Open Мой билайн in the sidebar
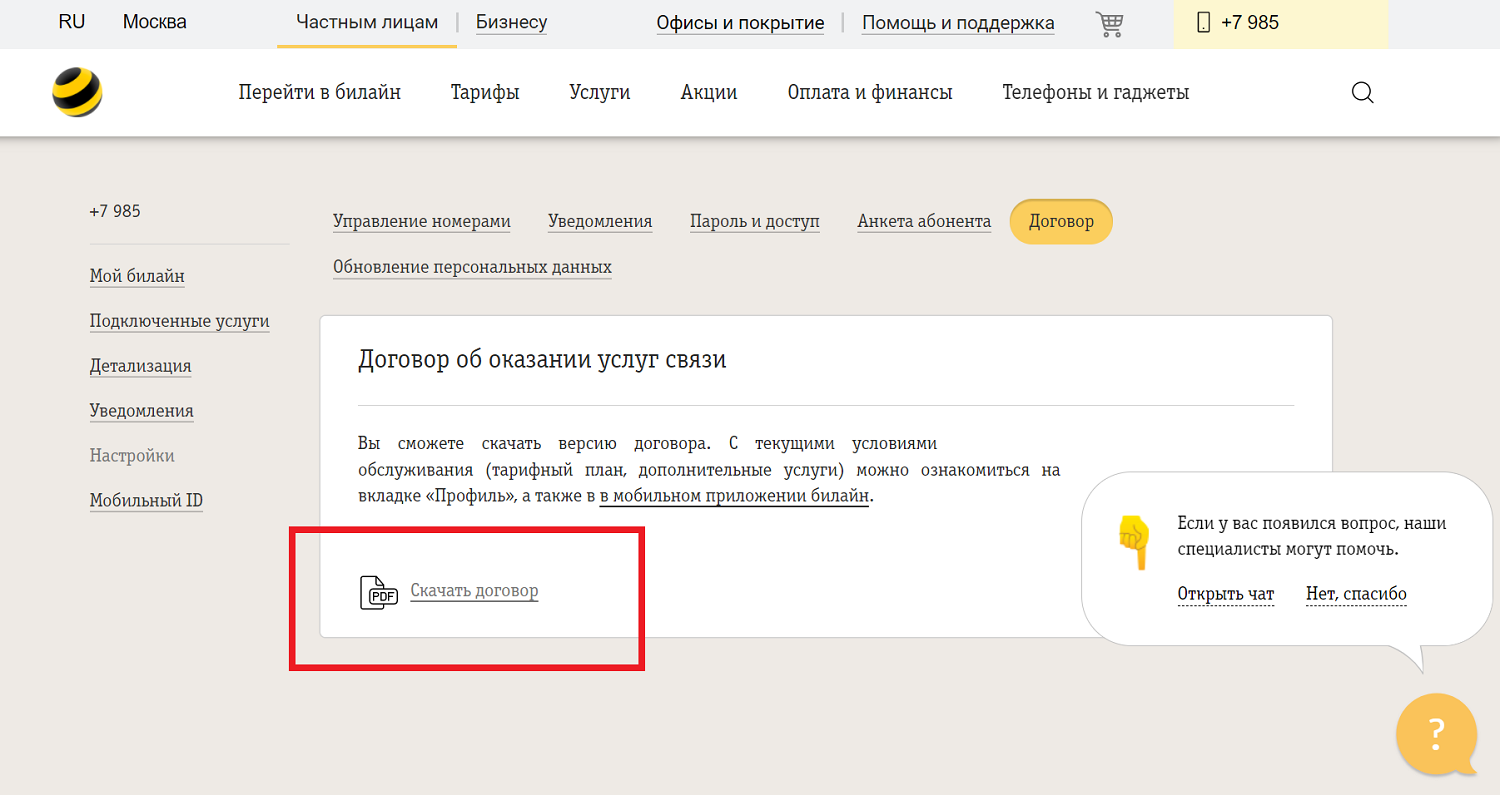This screenshot has height=795, width=1500. [137, 276]
